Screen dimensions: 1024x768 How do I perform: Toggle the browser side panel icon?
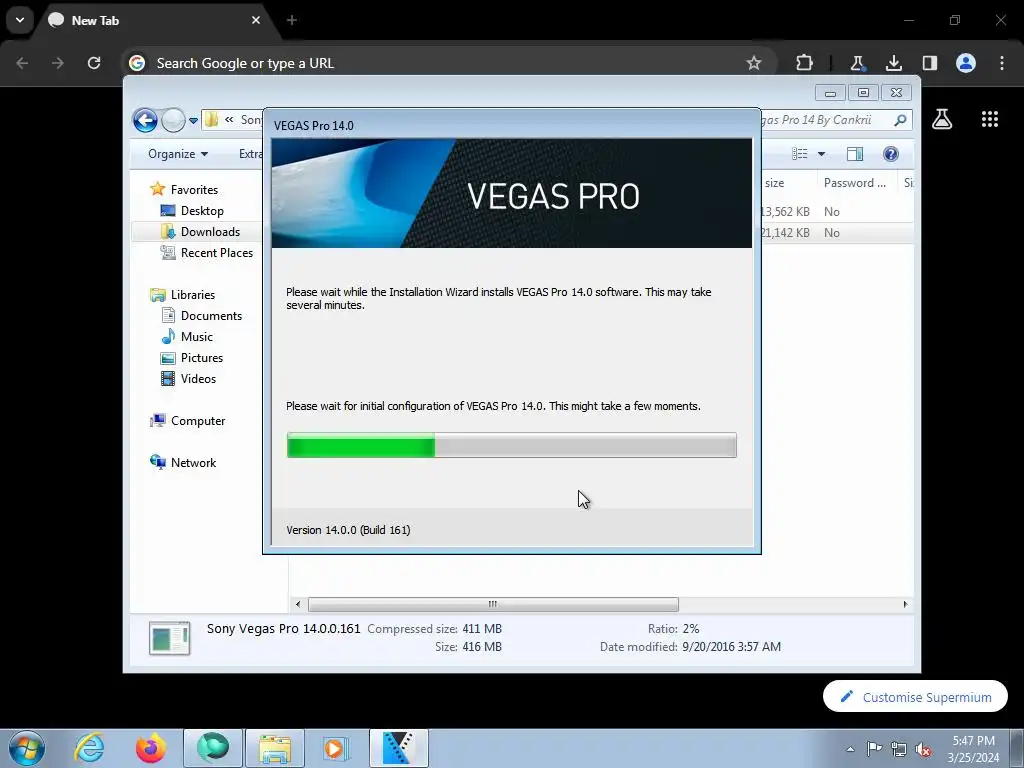pyautogui.click(x=930, y=63)
